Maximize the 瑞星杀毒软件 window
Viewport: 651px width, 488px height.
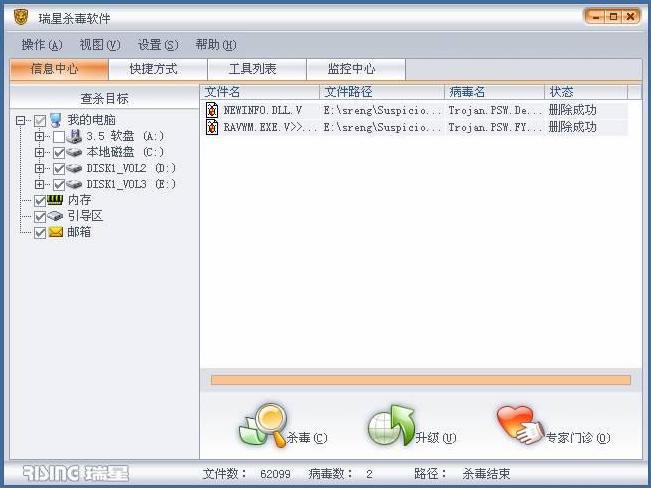(x=613, y=17)
